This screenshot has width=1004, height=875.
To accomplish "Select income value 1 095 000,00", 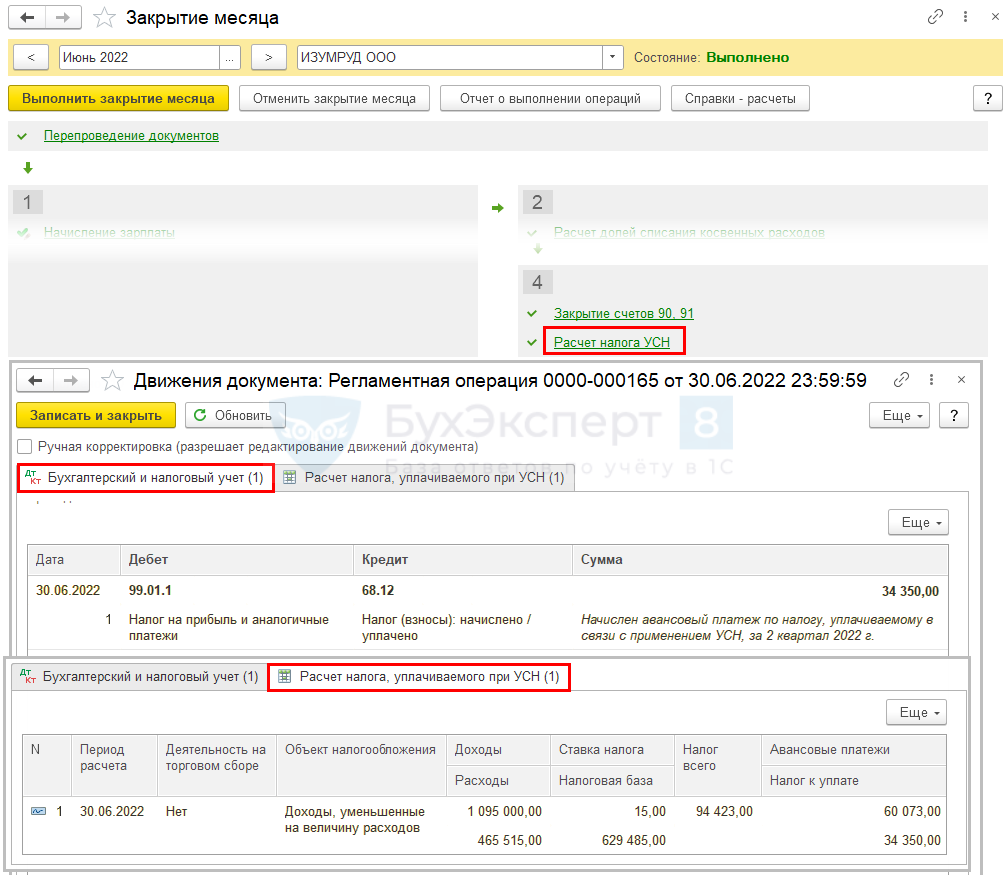I will click(505, 812).
